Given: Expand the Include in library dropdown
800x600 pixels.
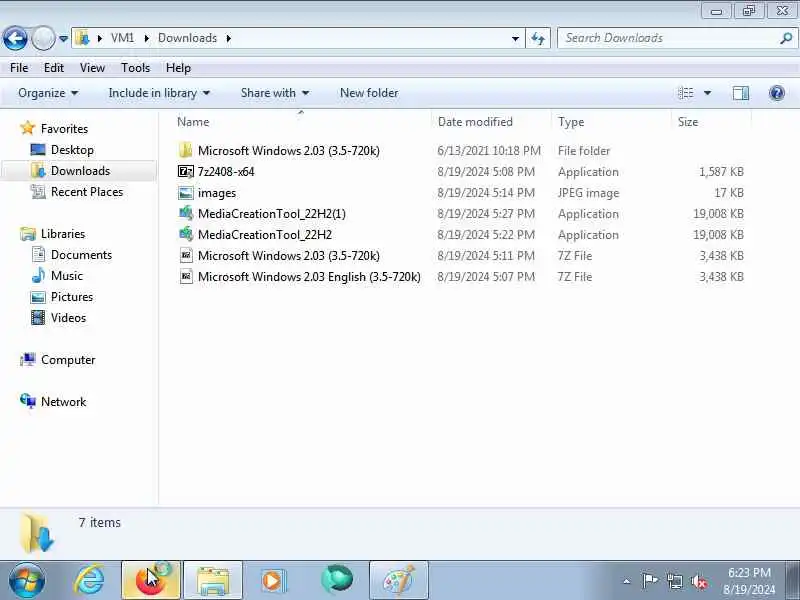Looking at the screenshot, I should 159,93.
